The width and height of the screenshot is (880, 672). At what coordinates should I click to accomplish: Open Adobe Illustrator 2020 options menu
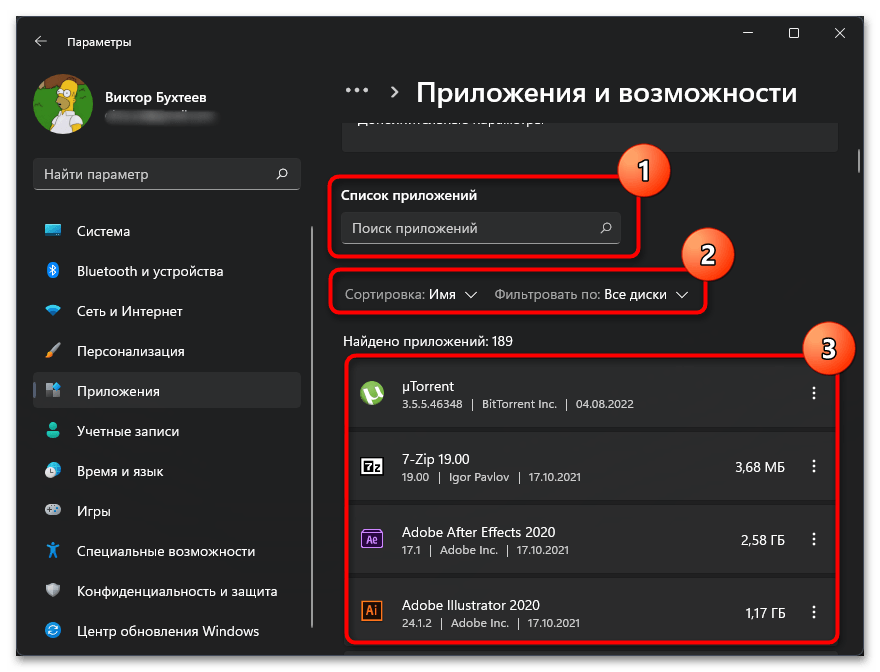click(814, 612)
